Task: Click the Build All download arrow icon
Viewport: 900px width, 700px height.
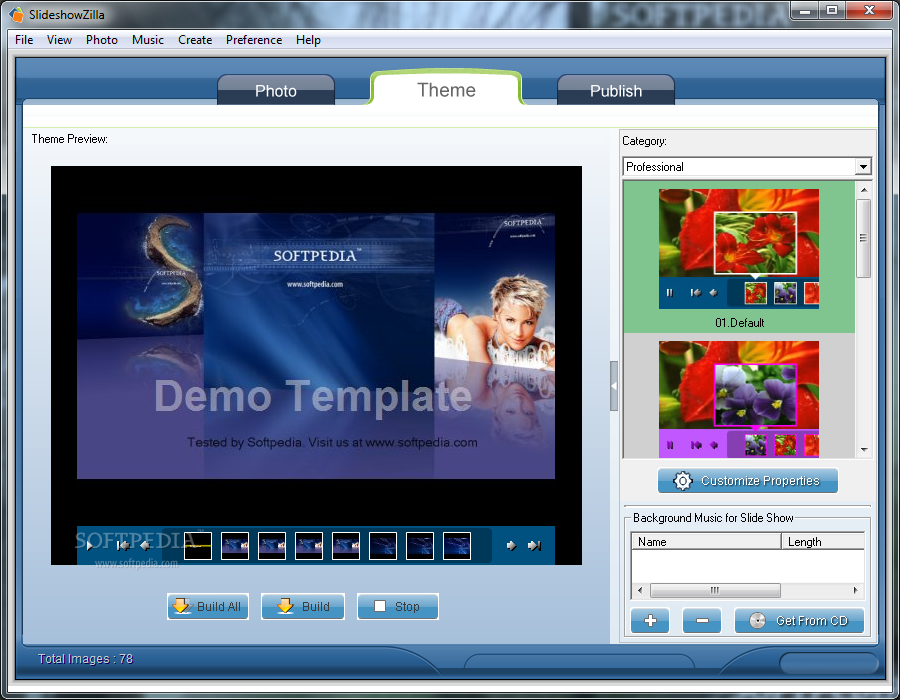Action: click(181, 606)
